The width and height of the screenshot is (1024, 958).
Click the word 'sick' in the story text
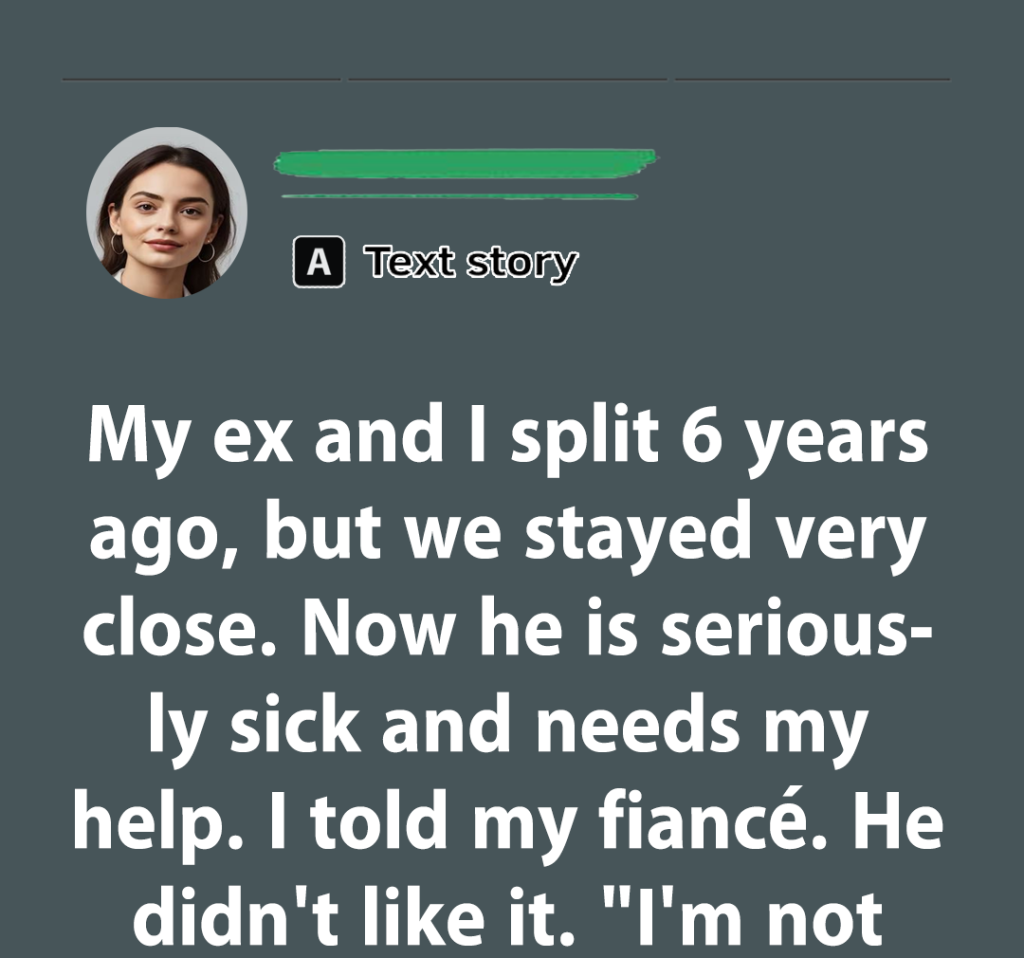[295, 722]
